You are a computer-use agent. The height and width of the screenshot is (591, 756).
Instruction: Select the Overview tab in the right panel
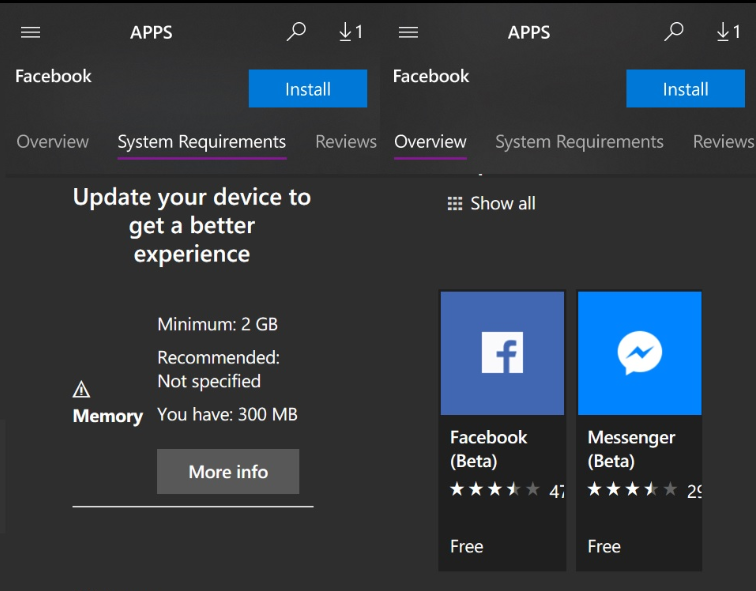pyautogui.click(x=430, y=142)
